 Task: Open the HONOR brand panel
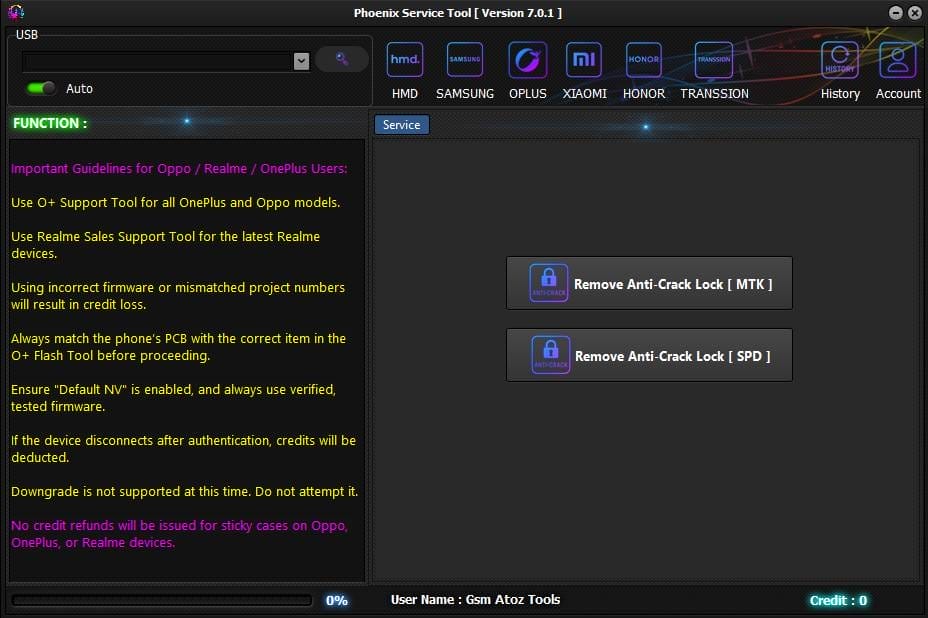[x=643, y=60]
